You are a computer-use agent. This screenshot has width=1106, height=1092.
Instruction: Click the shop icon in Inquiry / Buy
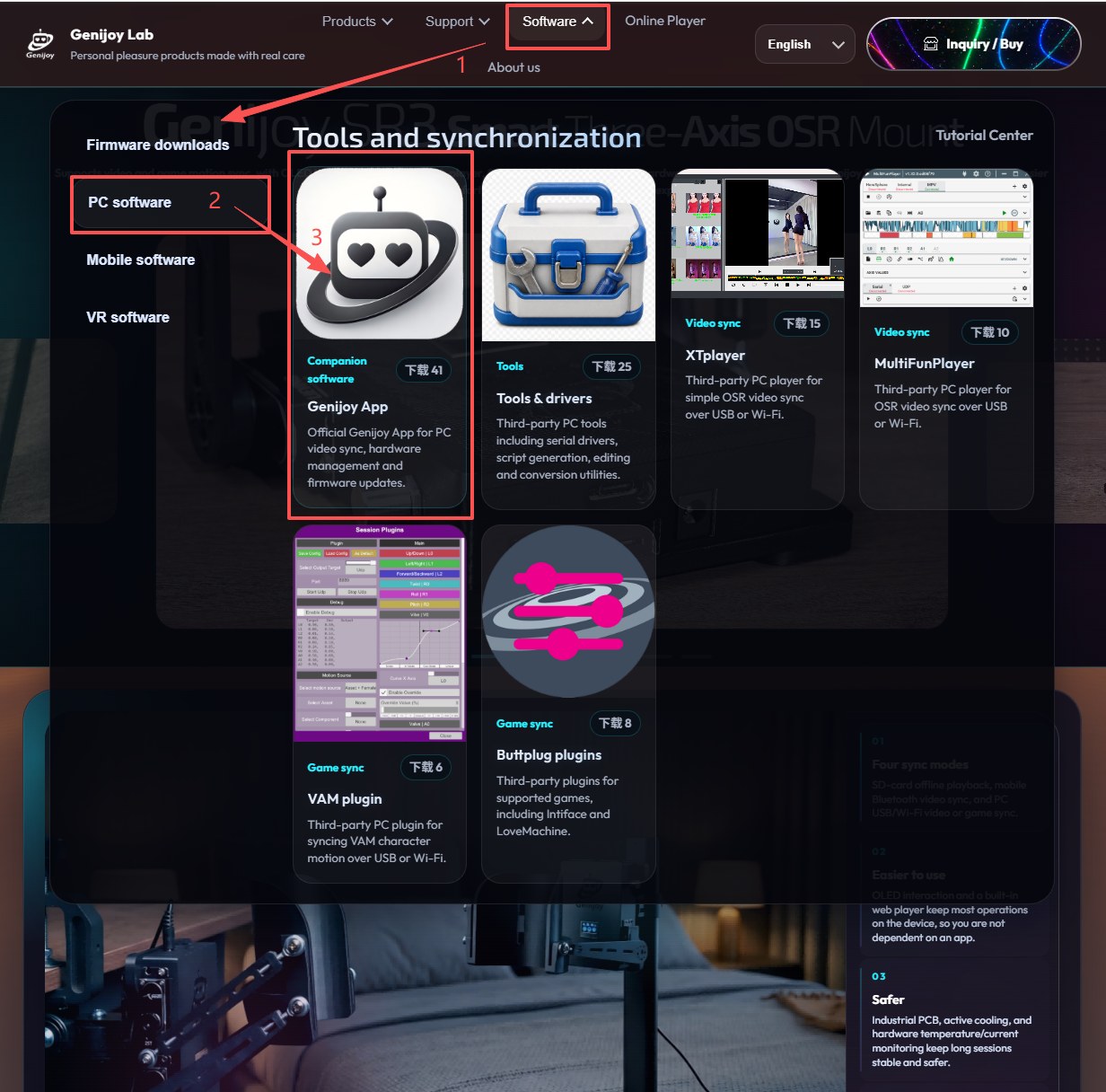[931, 44]
